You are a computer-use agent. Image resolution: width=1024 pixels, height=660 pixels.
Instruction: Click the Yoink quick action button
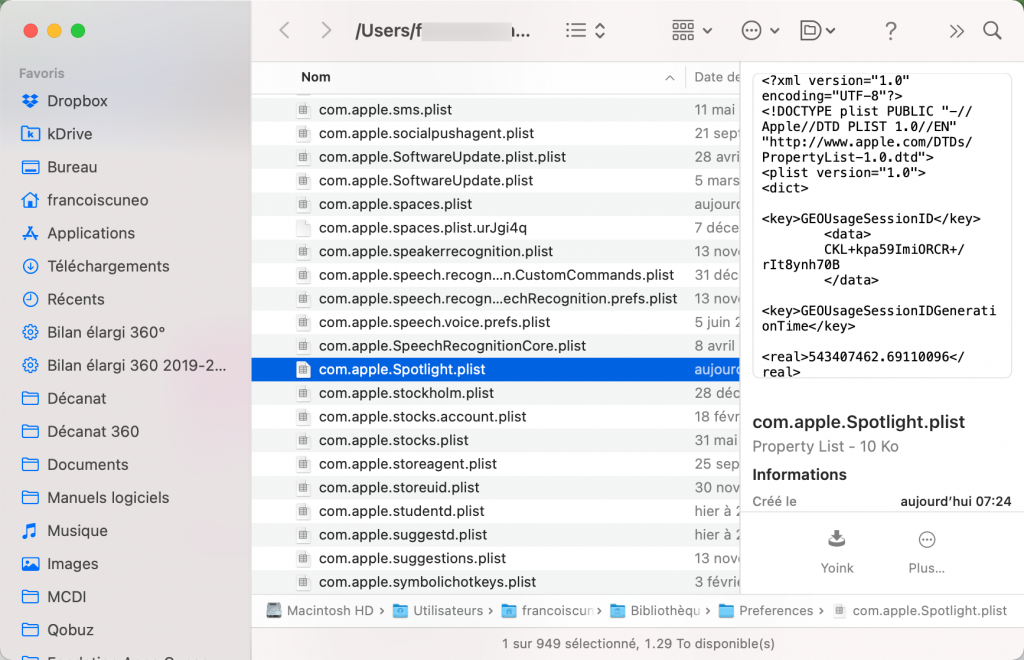click(x=837, y=551)
